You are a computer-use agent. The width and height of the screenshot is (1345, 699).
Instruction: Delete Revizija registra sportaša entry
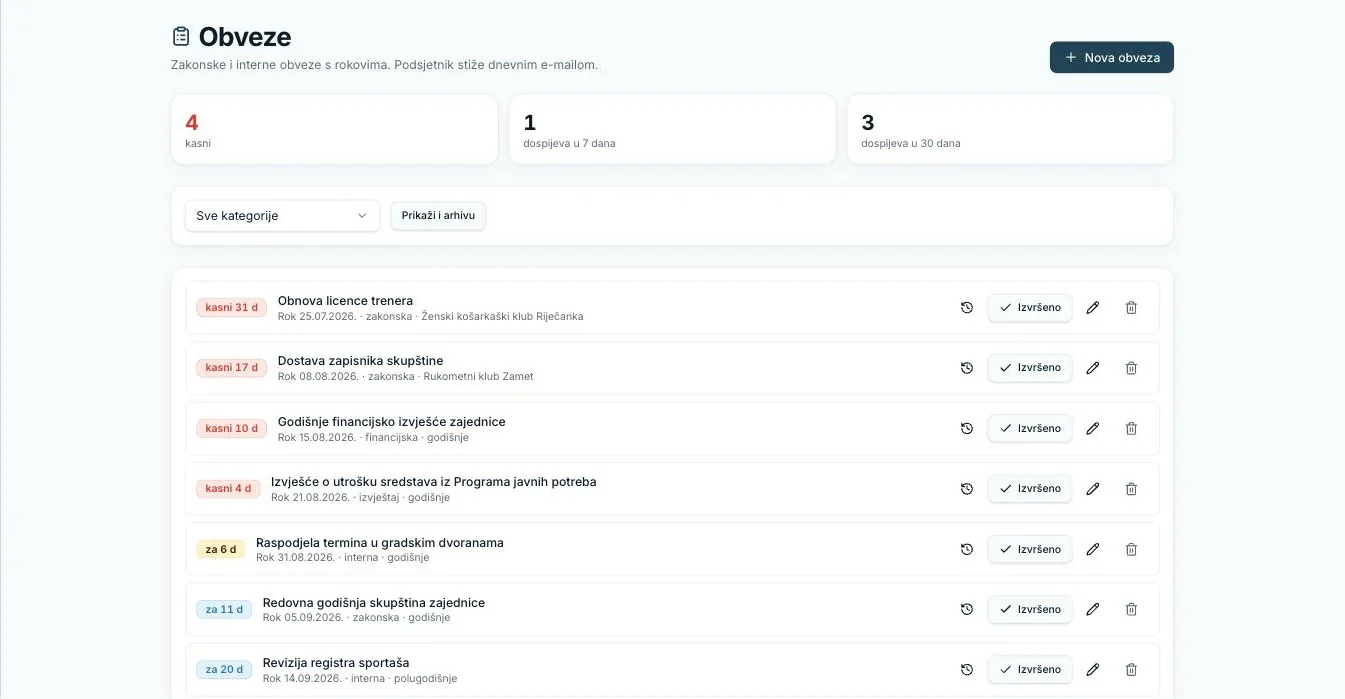coord(1131,669)
